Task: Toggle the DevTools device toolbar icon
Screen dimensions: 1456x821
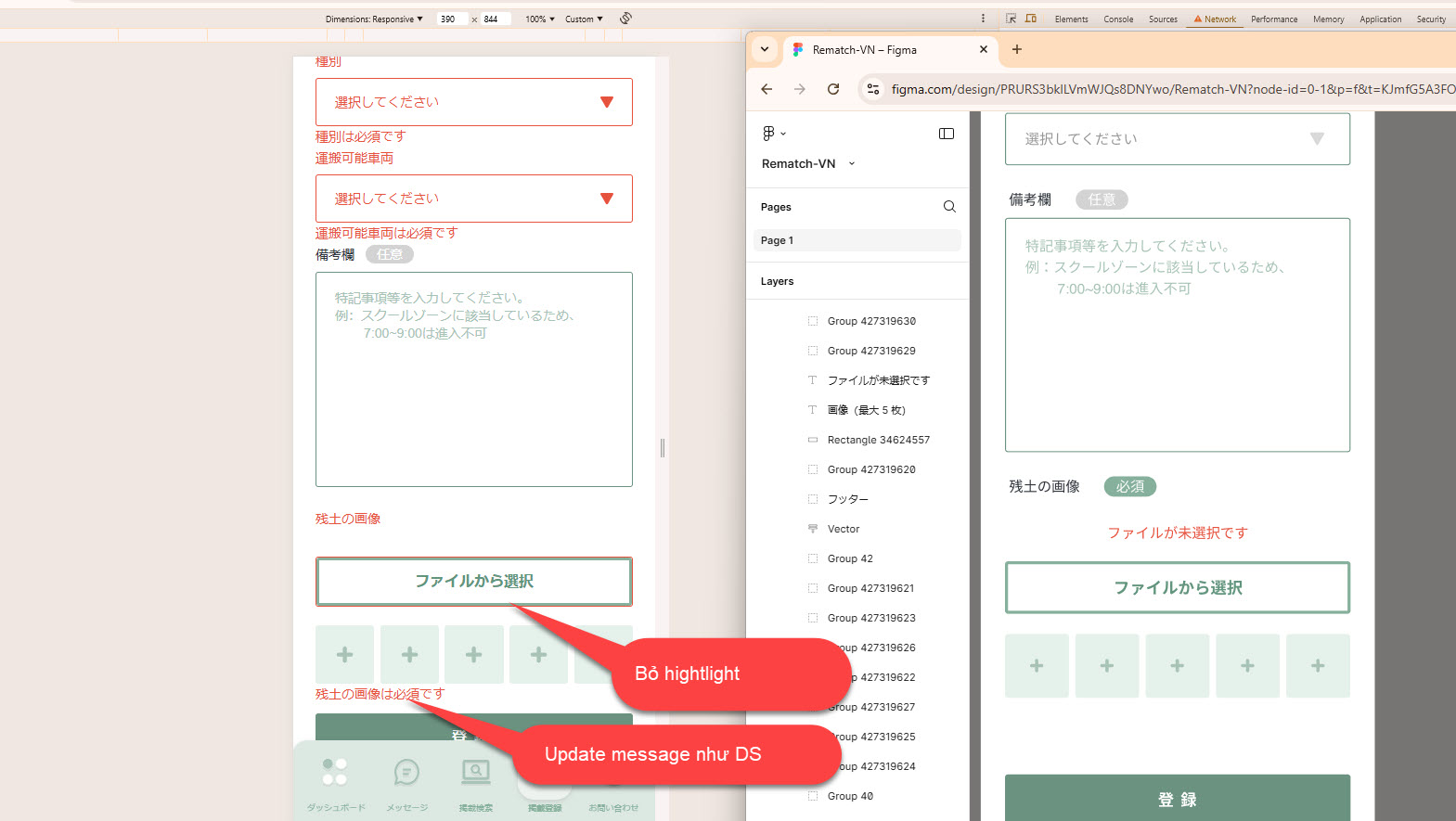Action: tap(1031, 19)
